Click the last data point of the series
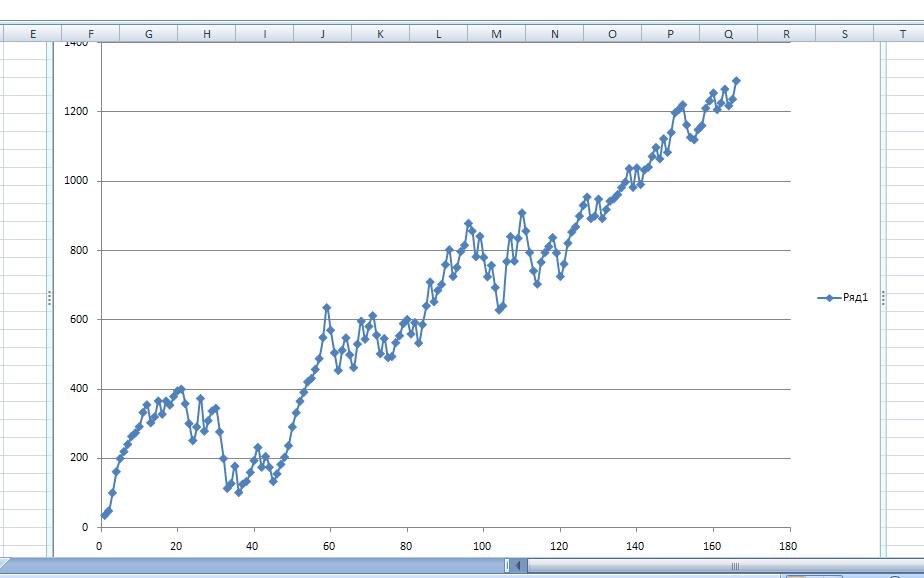Screen dimensions: 924x578 pyautogui.click(x=736, y=81)
